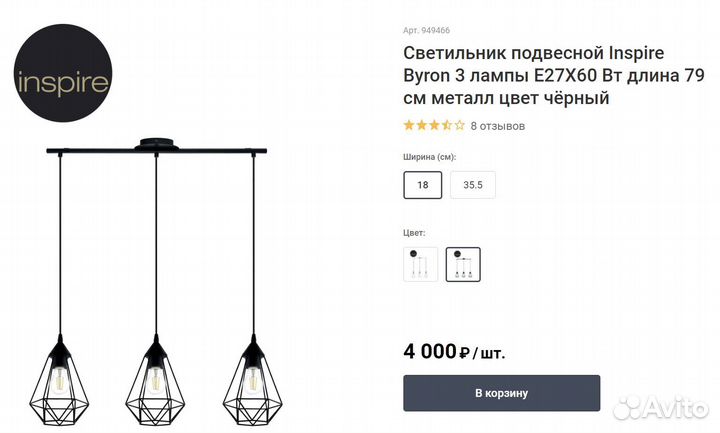Image resolution: width=720 pixels, height=433 pixels.
Task: Click the fifth rating star
Action: point(460,126)
